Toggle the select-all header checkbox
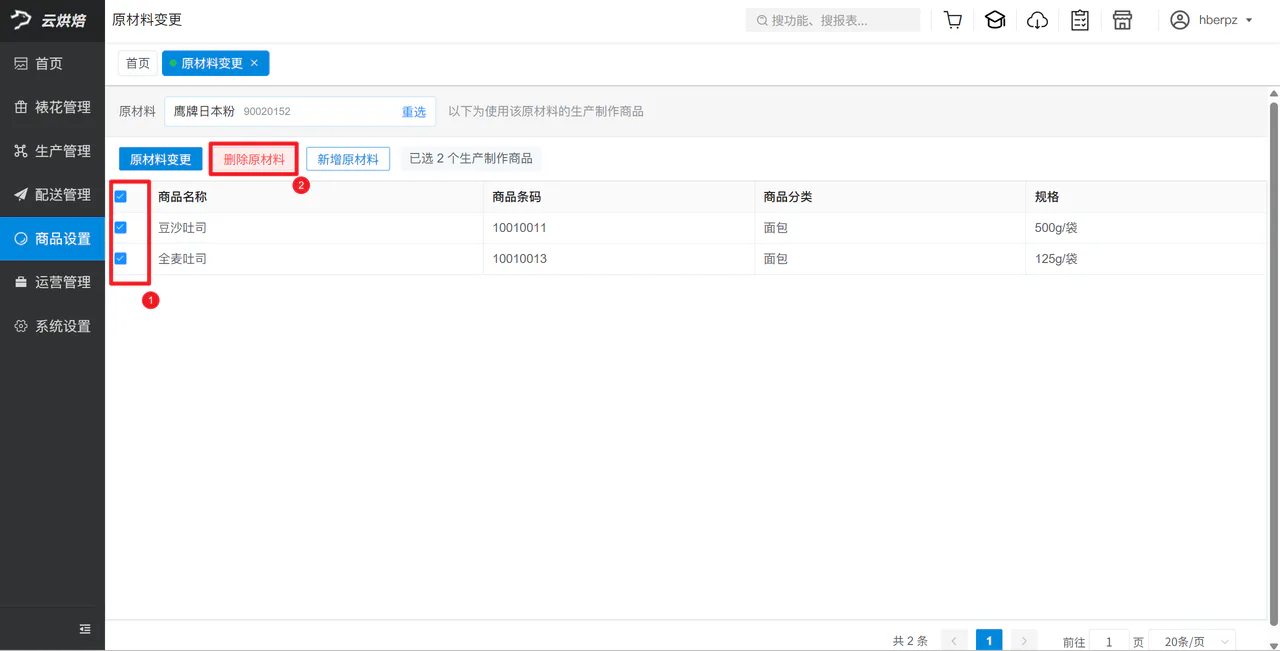This screenshot has height=651, width=1280. (x=121, y=197)
